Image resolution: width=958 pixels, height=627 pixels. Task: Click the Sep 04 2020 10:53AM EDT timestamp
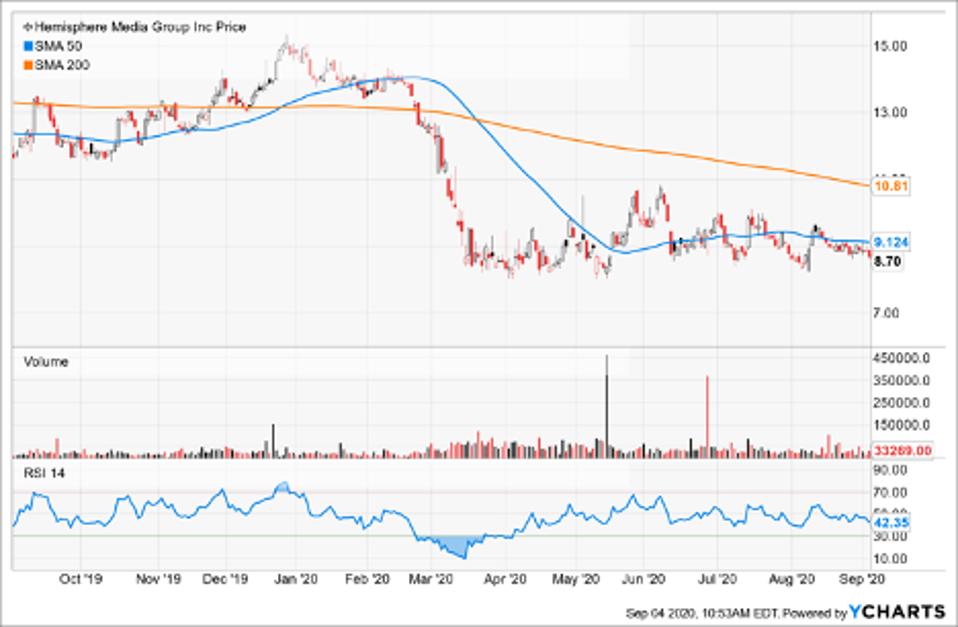click(702, 613)
